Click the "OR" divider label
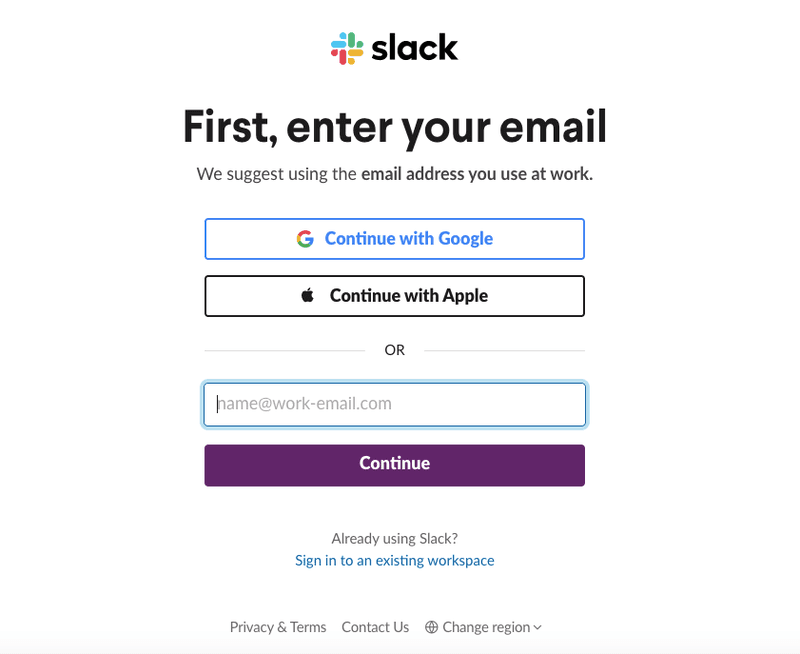 click(395, 350)
